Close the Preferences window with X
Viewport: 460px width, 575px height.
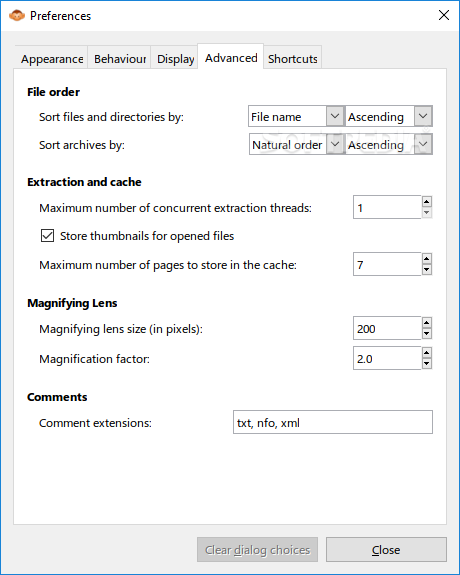[444, 15]
